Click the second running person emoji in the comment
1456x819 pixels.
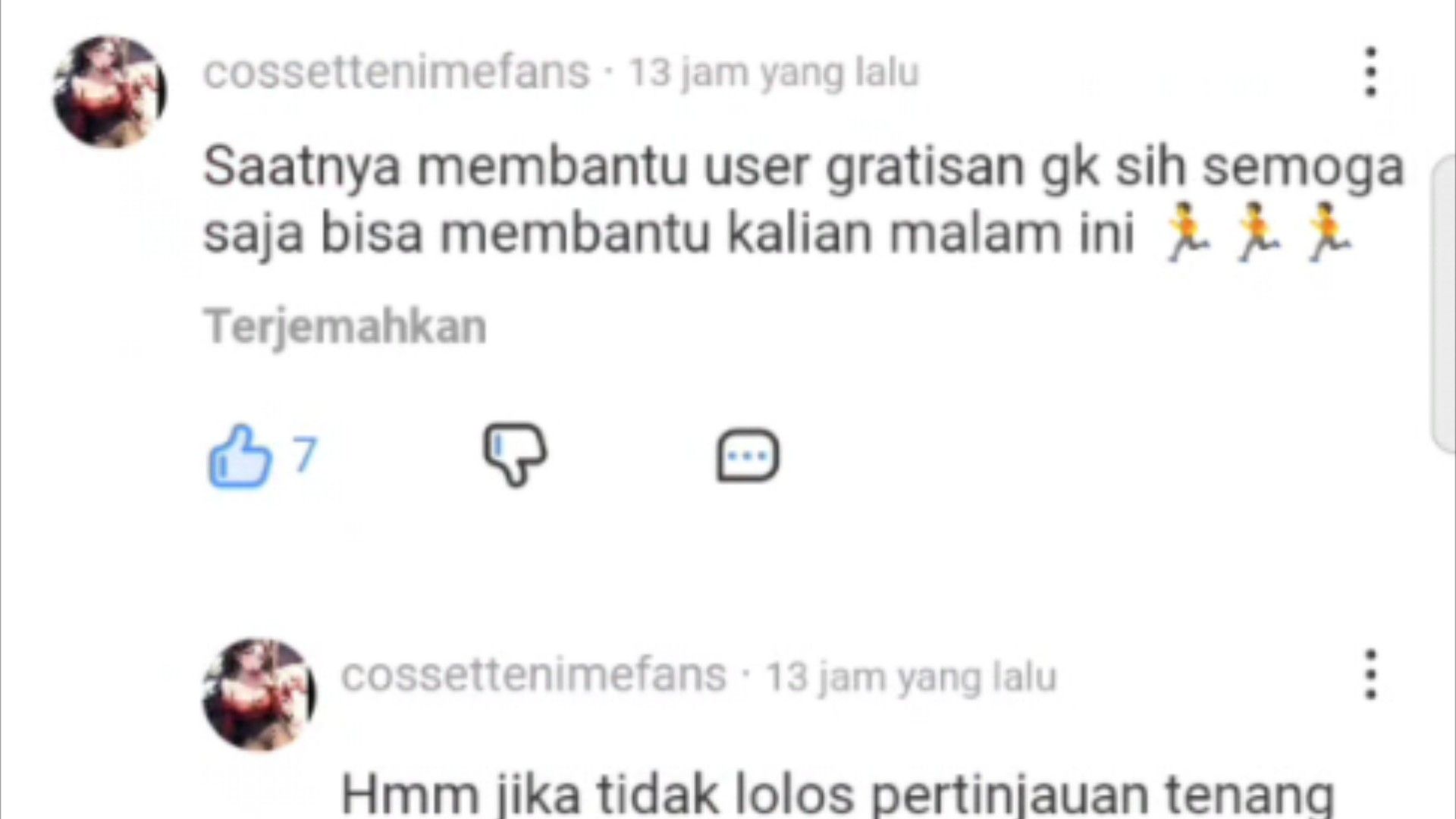pyautogui.click(x=1257, y=232)
